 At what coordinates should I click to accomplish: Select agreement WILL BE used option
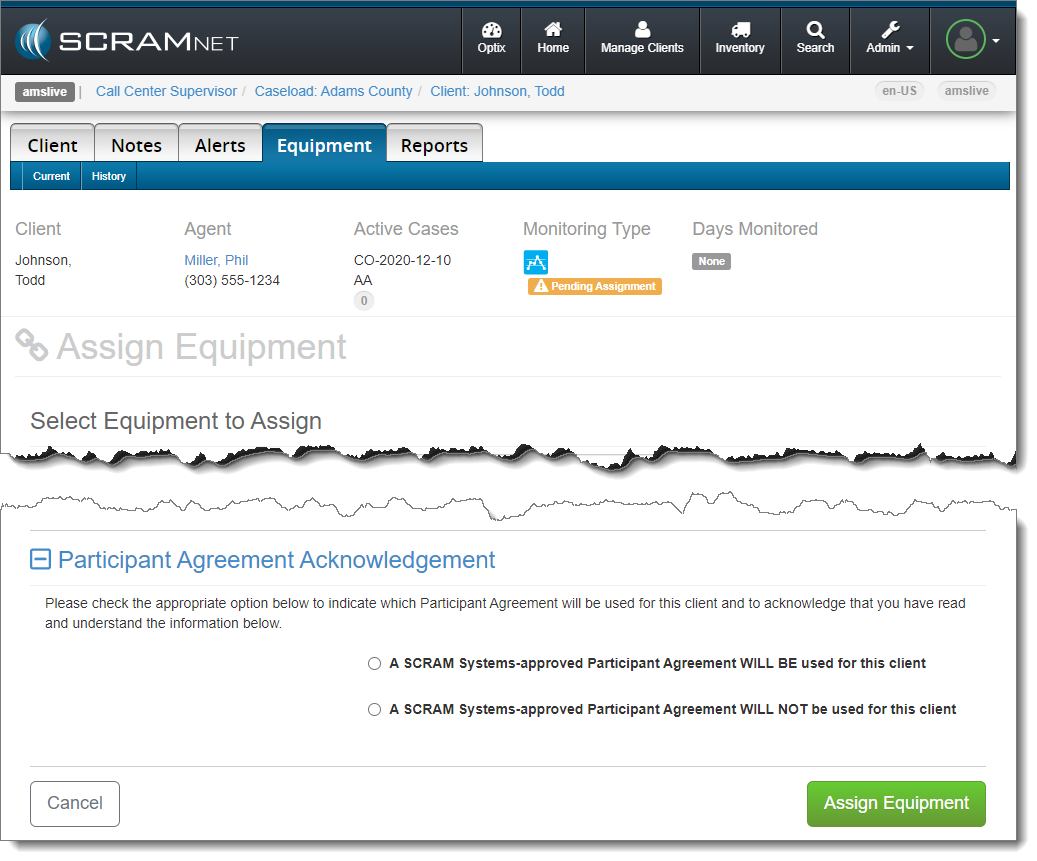[375, 663]
